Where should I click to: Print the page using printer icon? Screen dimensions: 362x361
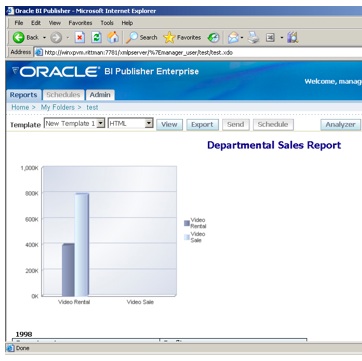tap(253, 38)
